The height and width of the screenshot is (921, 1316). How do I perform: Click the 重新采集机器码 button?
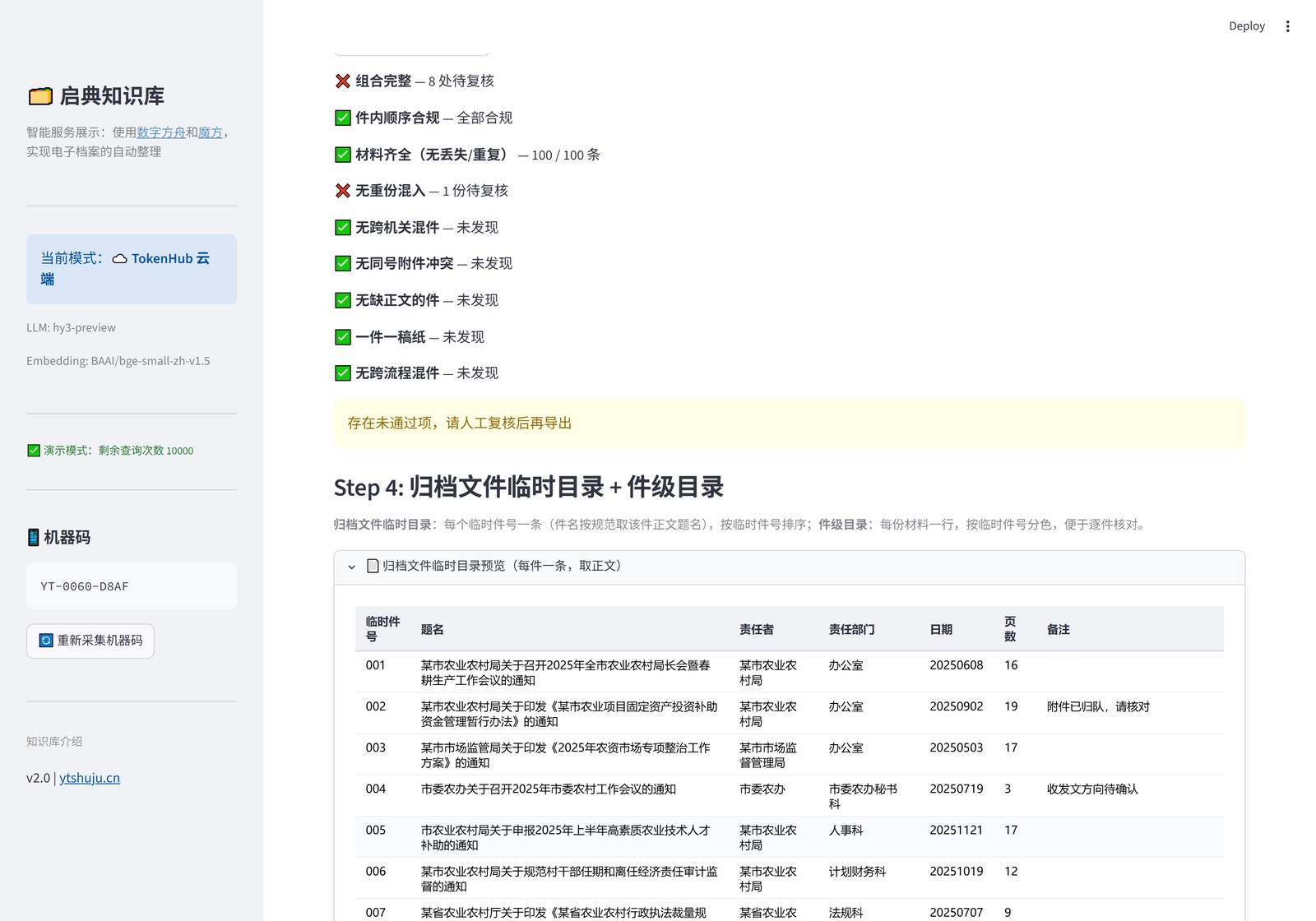click(90, 641)
